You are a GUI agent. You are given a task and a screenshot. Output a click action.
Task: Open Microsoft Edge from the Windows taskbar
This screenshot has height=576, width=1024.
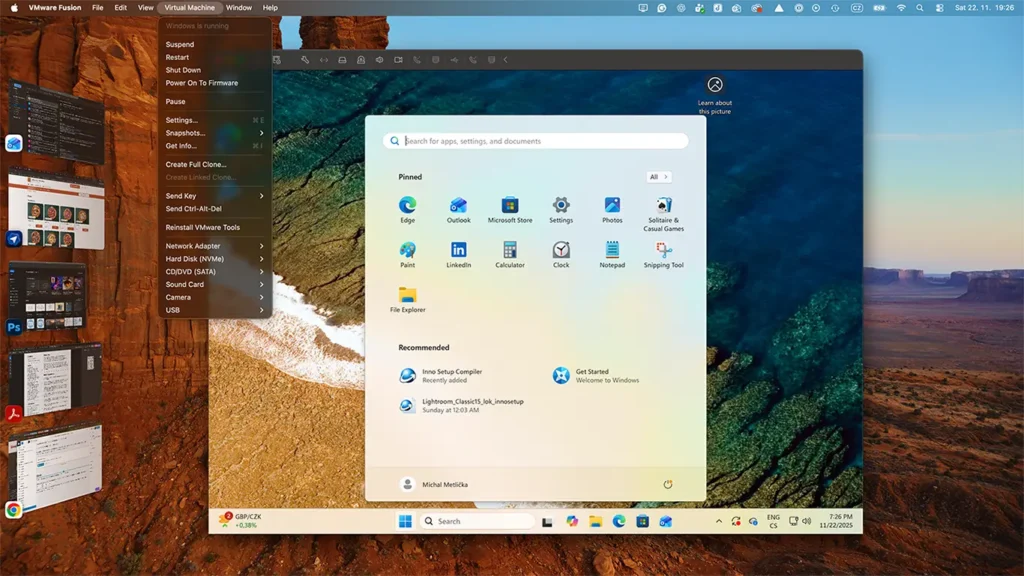[618, 521]
